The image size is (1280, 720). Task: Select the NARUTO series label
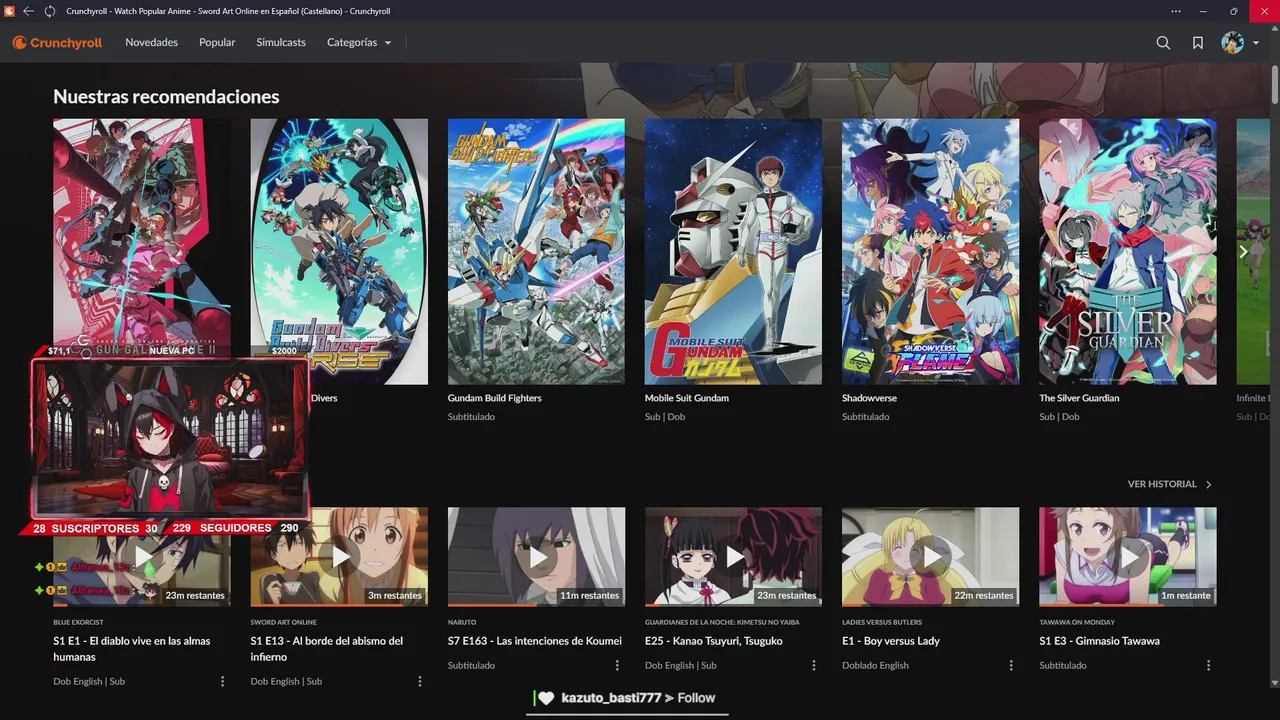coord(462,622)
